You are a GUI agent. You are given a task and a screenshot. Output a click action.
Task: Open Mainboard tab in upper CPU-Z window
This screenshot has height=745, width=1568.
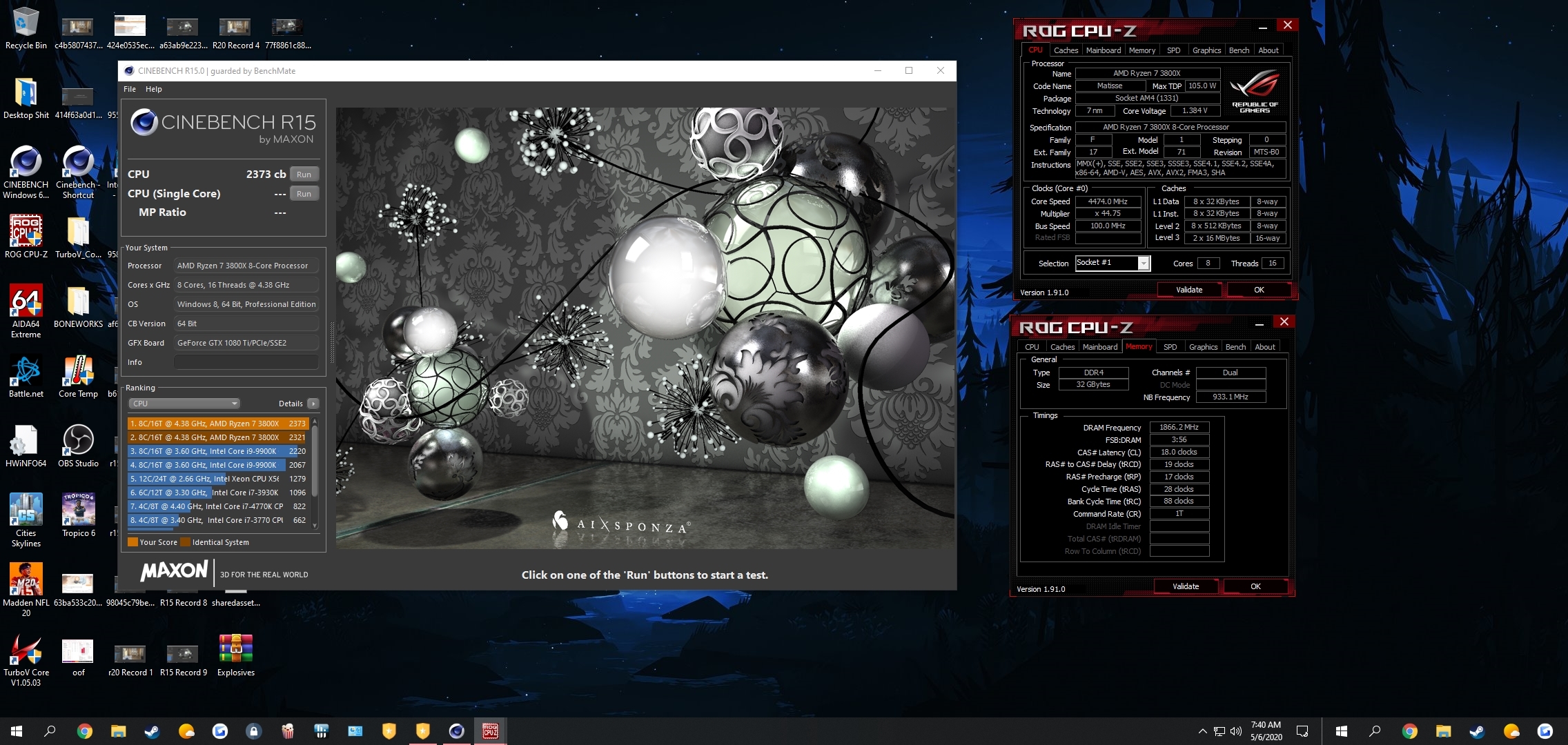[x=1103, y=50]
